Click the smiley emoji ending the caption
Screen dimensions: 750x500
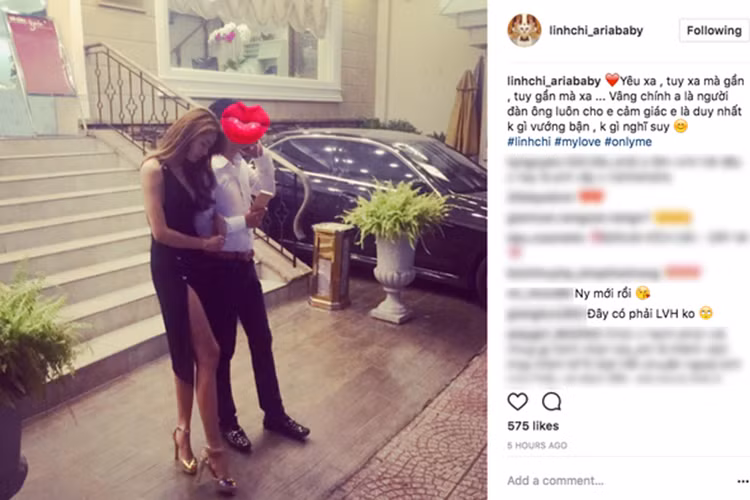(680, 126)
